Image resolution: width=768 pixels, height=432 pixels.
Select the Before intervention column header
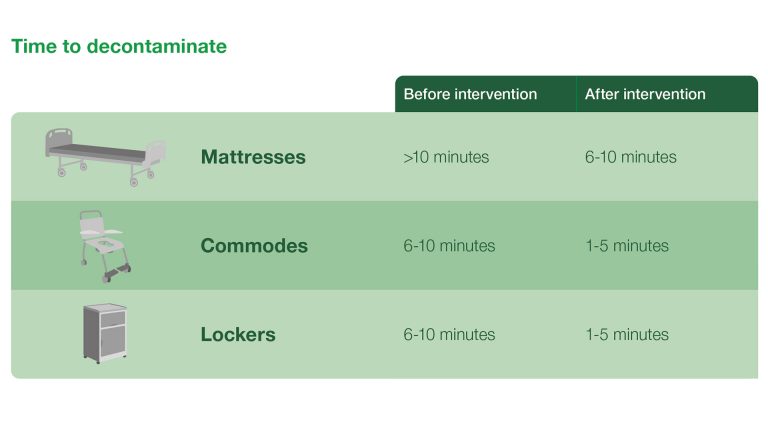coord(470,94)
